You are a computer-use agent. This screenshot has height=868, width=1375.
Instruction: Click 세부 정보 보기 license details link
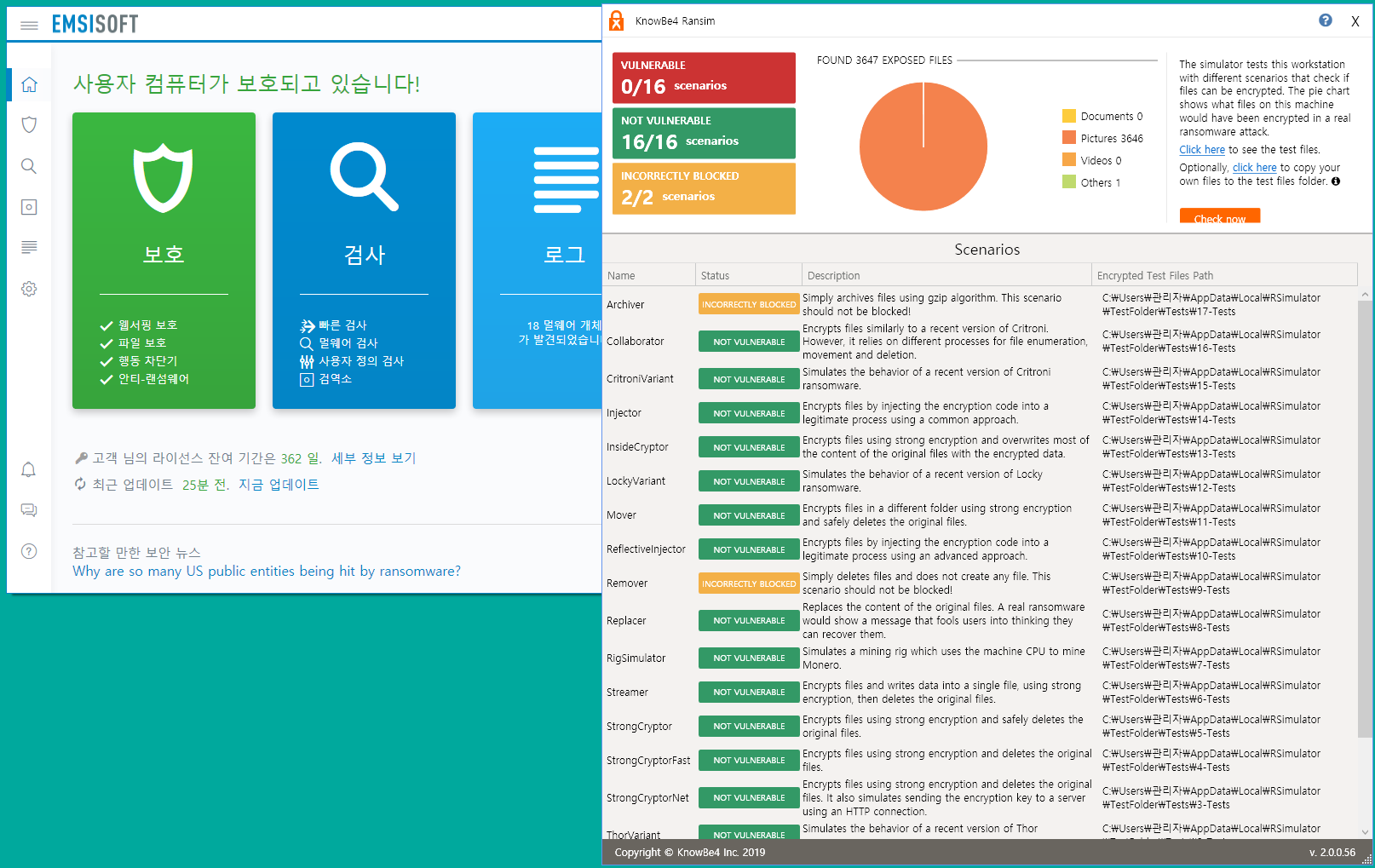[x=373, y=458]
